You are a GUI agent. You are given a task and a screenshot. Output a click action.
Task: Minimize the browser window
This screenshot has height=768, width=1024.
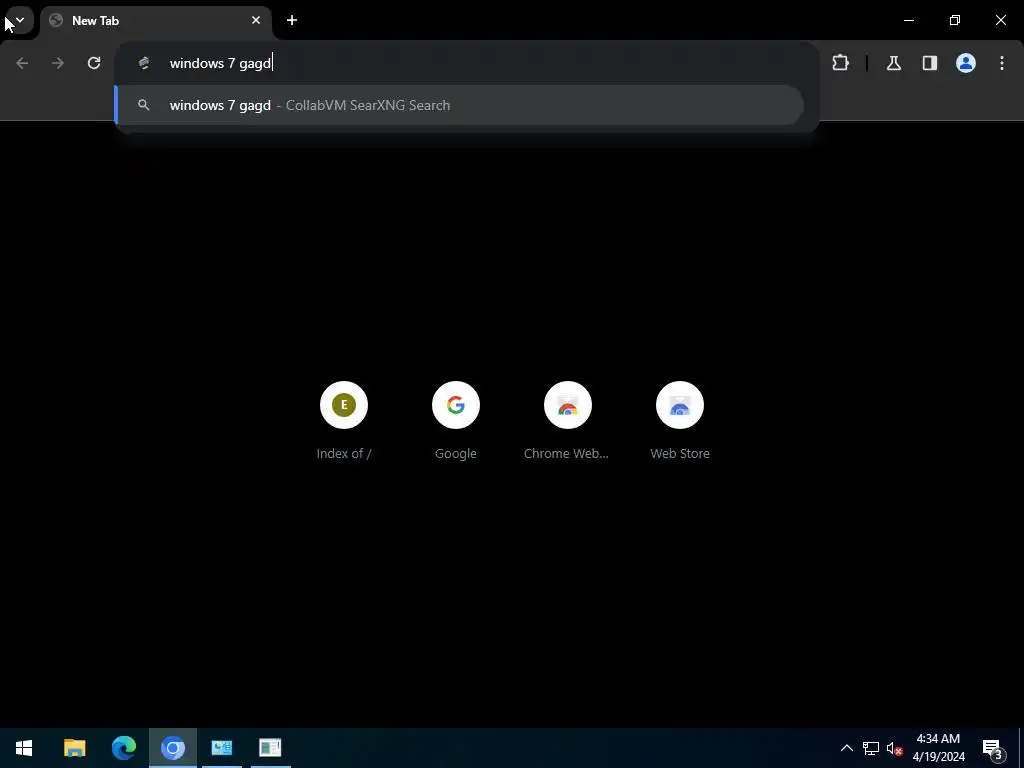(x=908, y=20)
